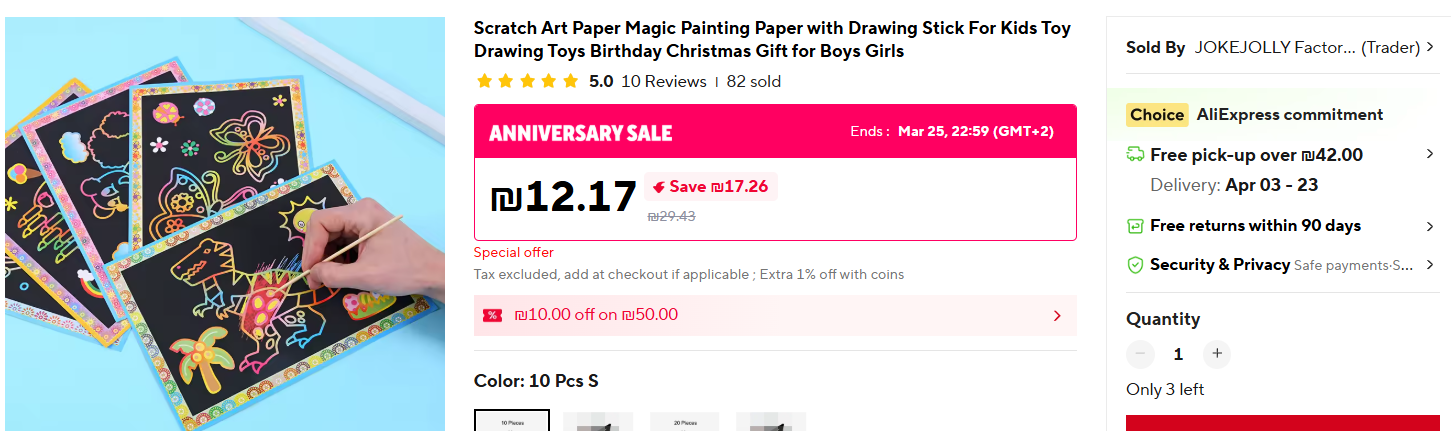Click the Choice badge
Image resolution: width=1451 pixels, height=431 pixels.
click(1157, 115)
